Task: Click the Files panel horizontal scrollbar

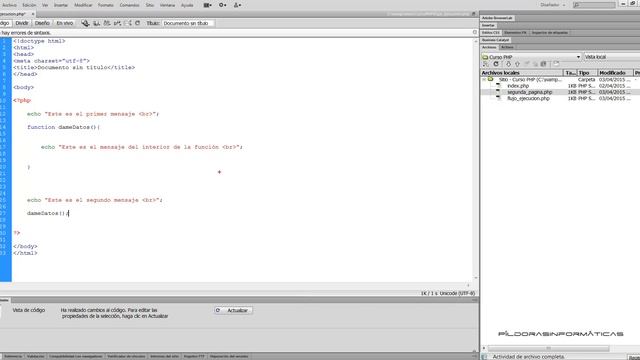Action: 548,348
